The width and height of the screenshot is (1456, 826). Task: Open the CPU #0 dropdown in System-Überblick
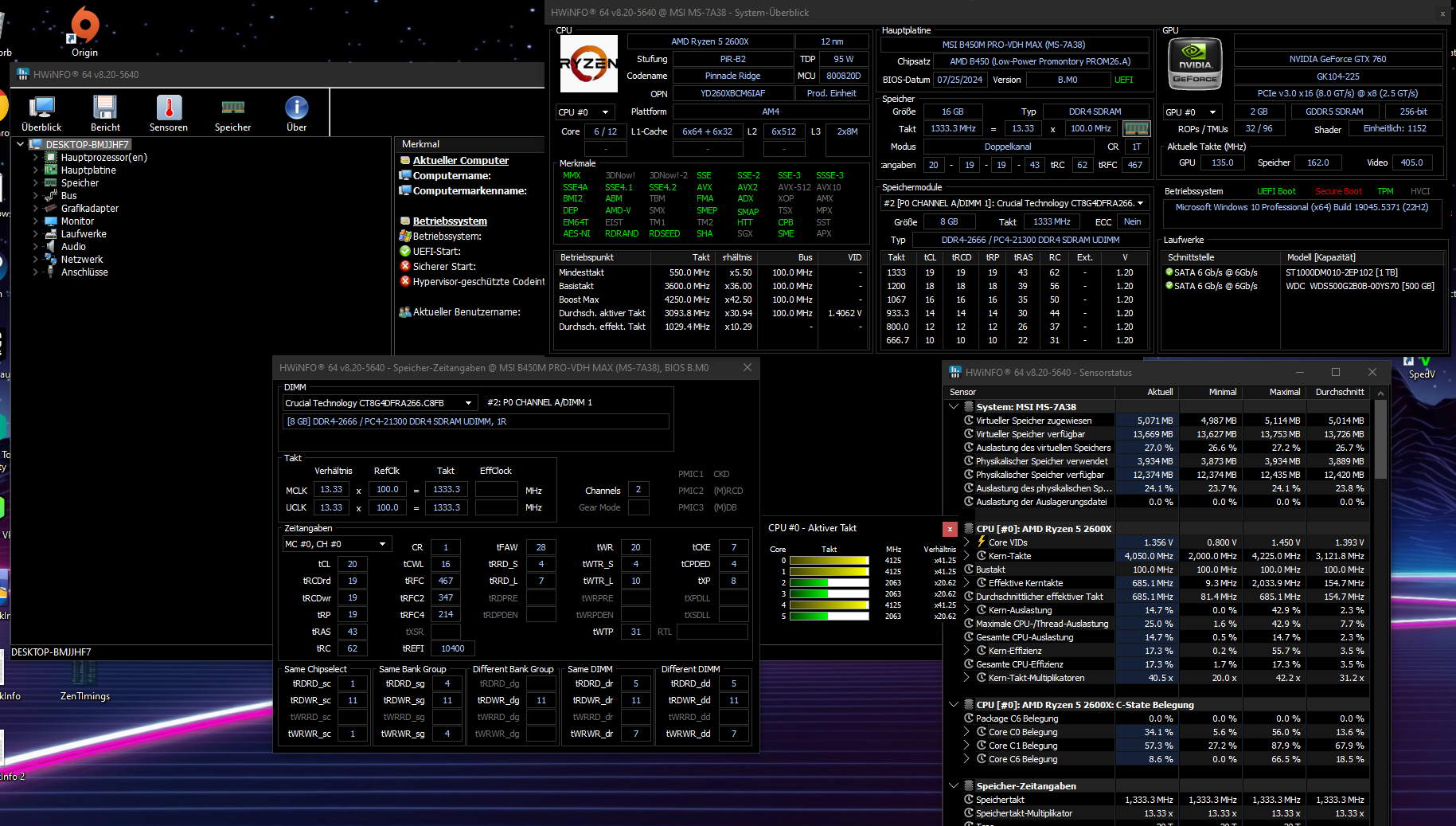(x=584, y=112)
